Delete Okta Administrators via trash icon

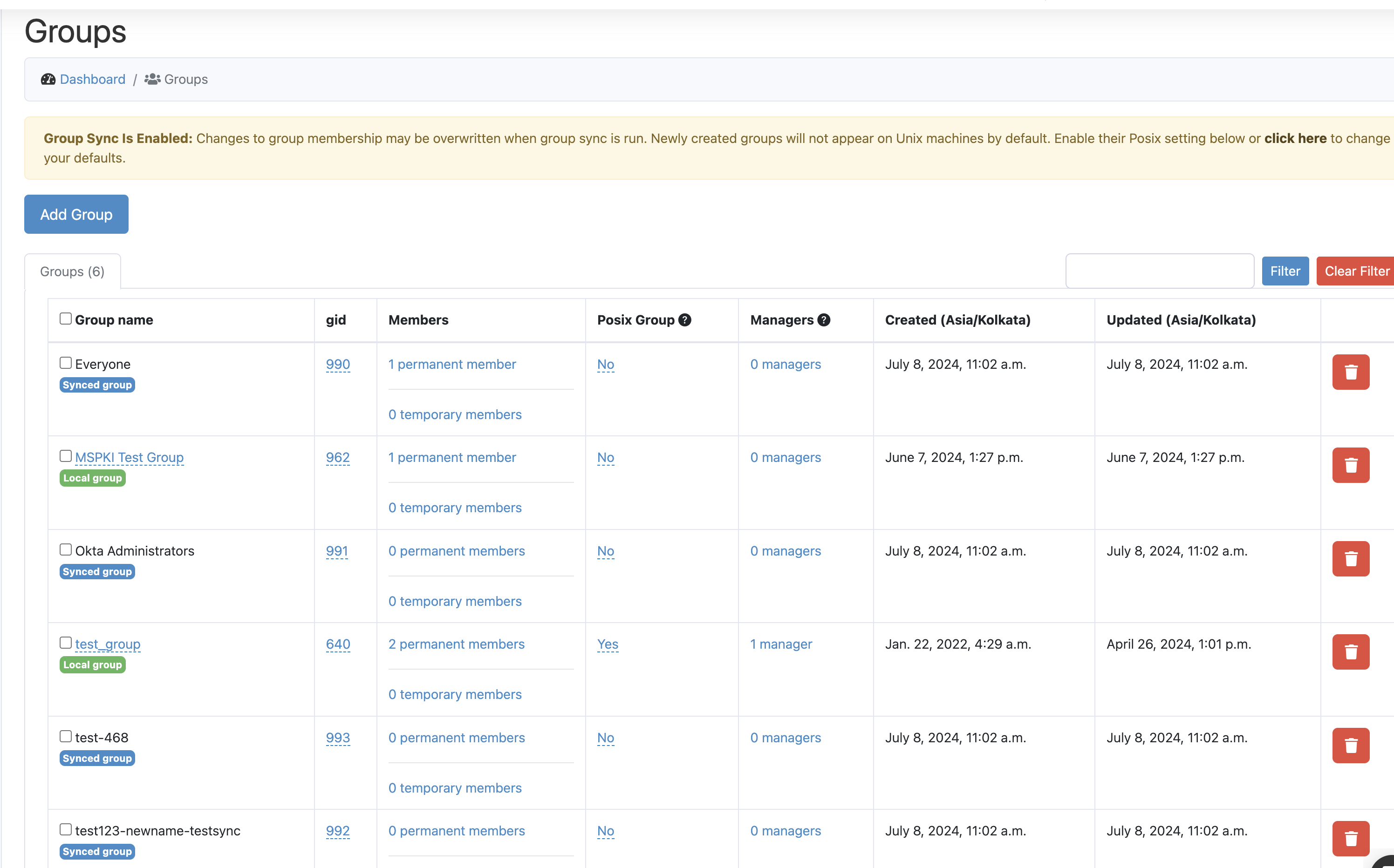click(1350, 559)
